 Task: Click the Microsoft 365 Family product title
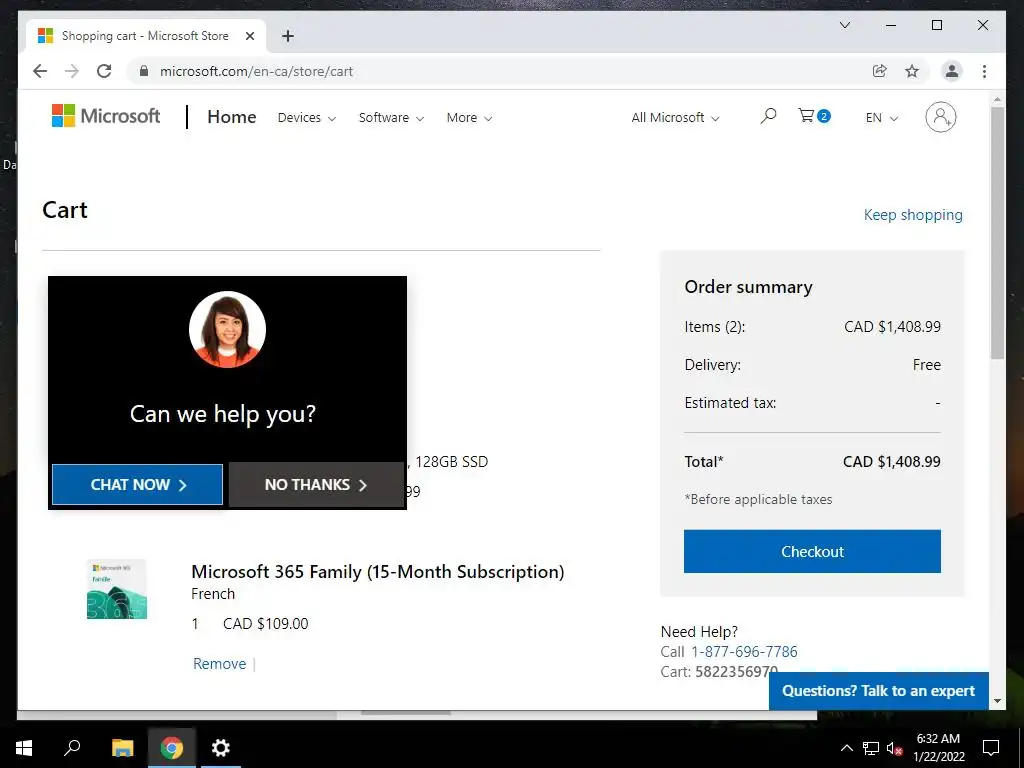[x=377, y=571]
